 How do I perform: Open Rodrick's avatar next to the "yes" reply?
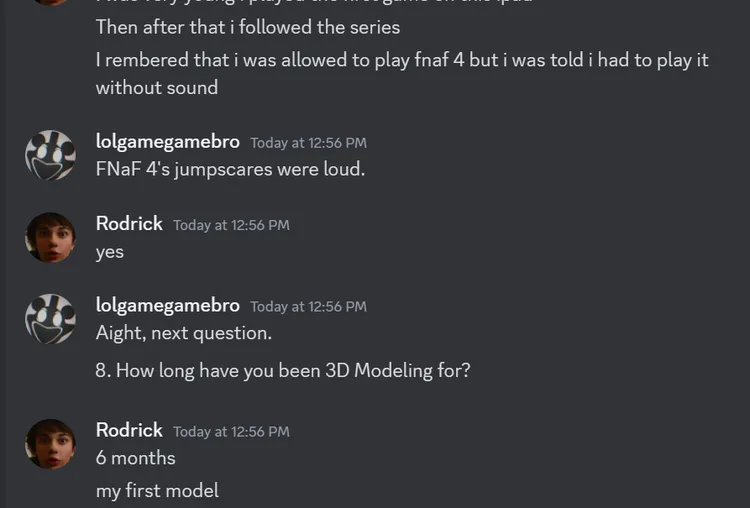tap(50, 237)
